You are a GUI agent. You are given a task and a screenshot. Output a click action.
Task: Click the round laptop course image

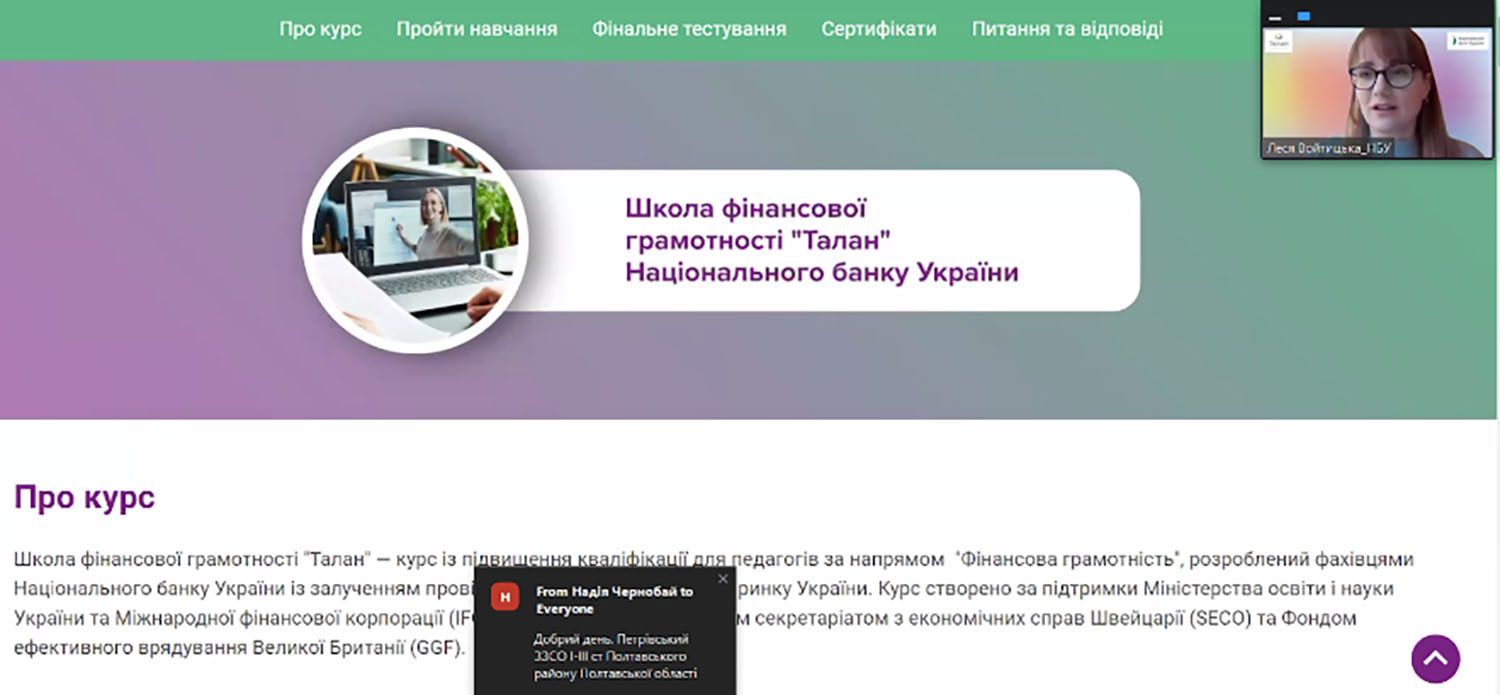[x=415, y=240]
